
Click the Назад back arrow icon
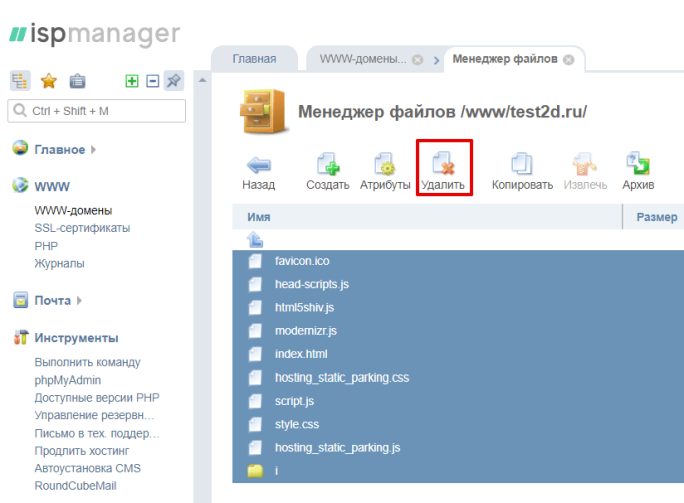(259, 165)
